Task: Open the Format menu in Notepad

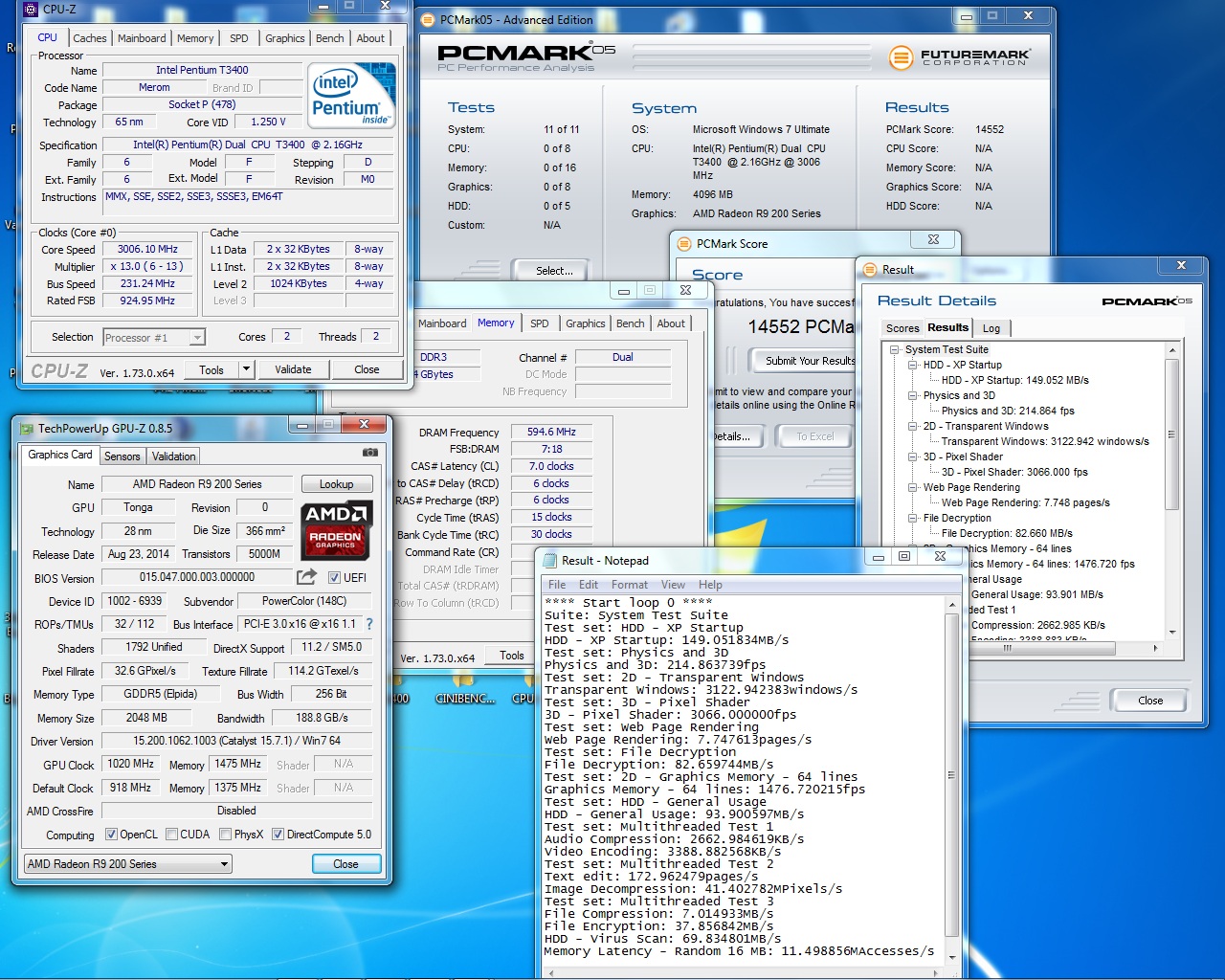Action: tap(630, 585)
